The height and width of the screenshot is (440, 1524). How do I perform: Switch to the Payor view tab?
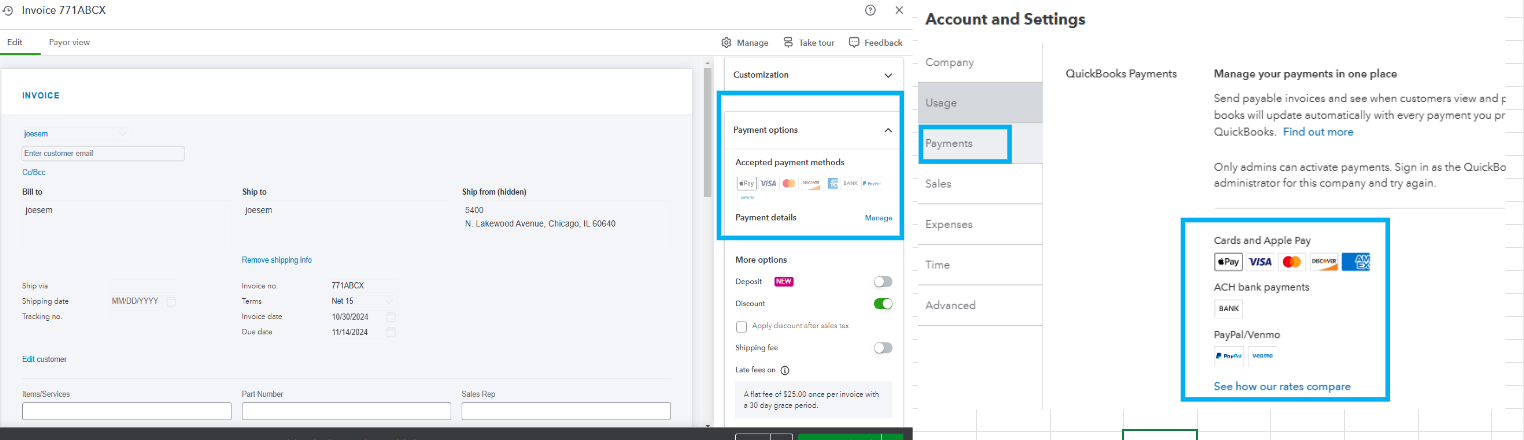pyautogui.click(x=70, y=42)
